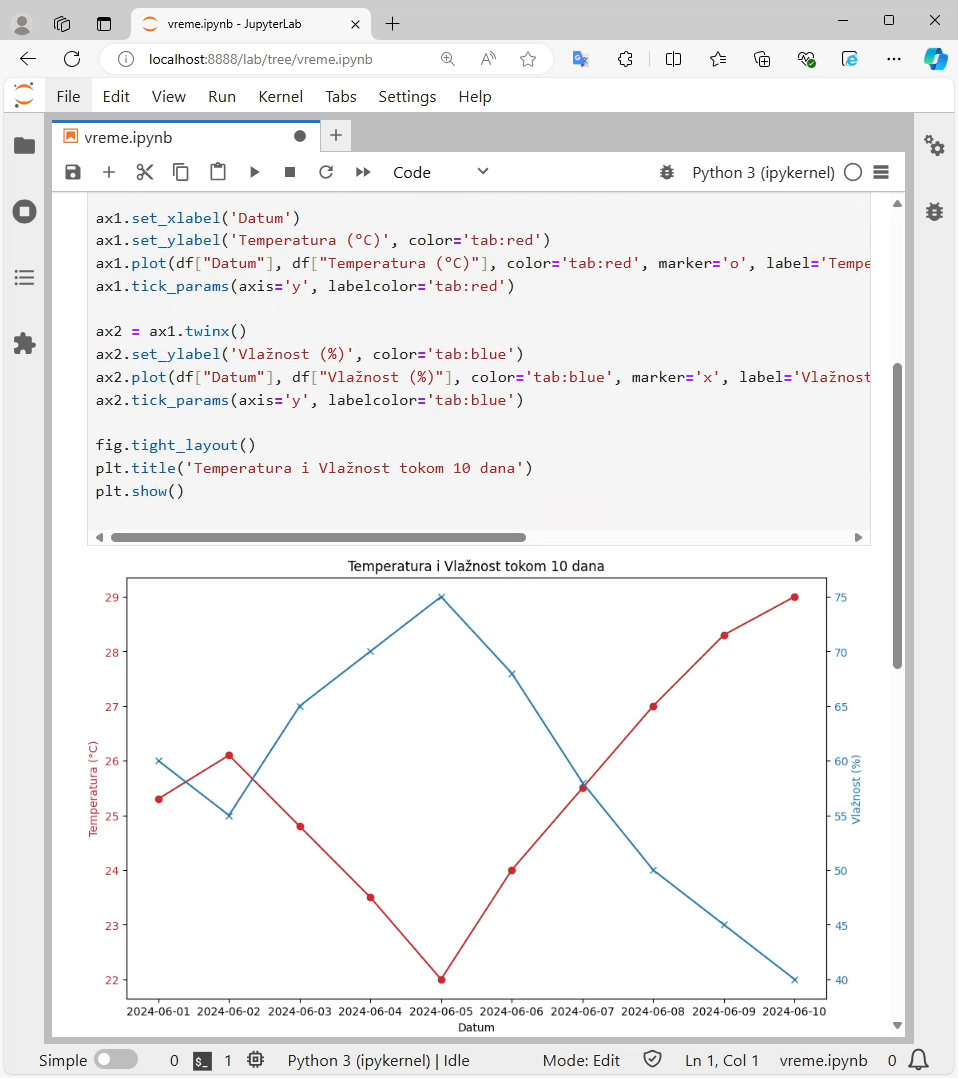
Task: Open the extension manager puzzle icon
Action: pos(25,344)
